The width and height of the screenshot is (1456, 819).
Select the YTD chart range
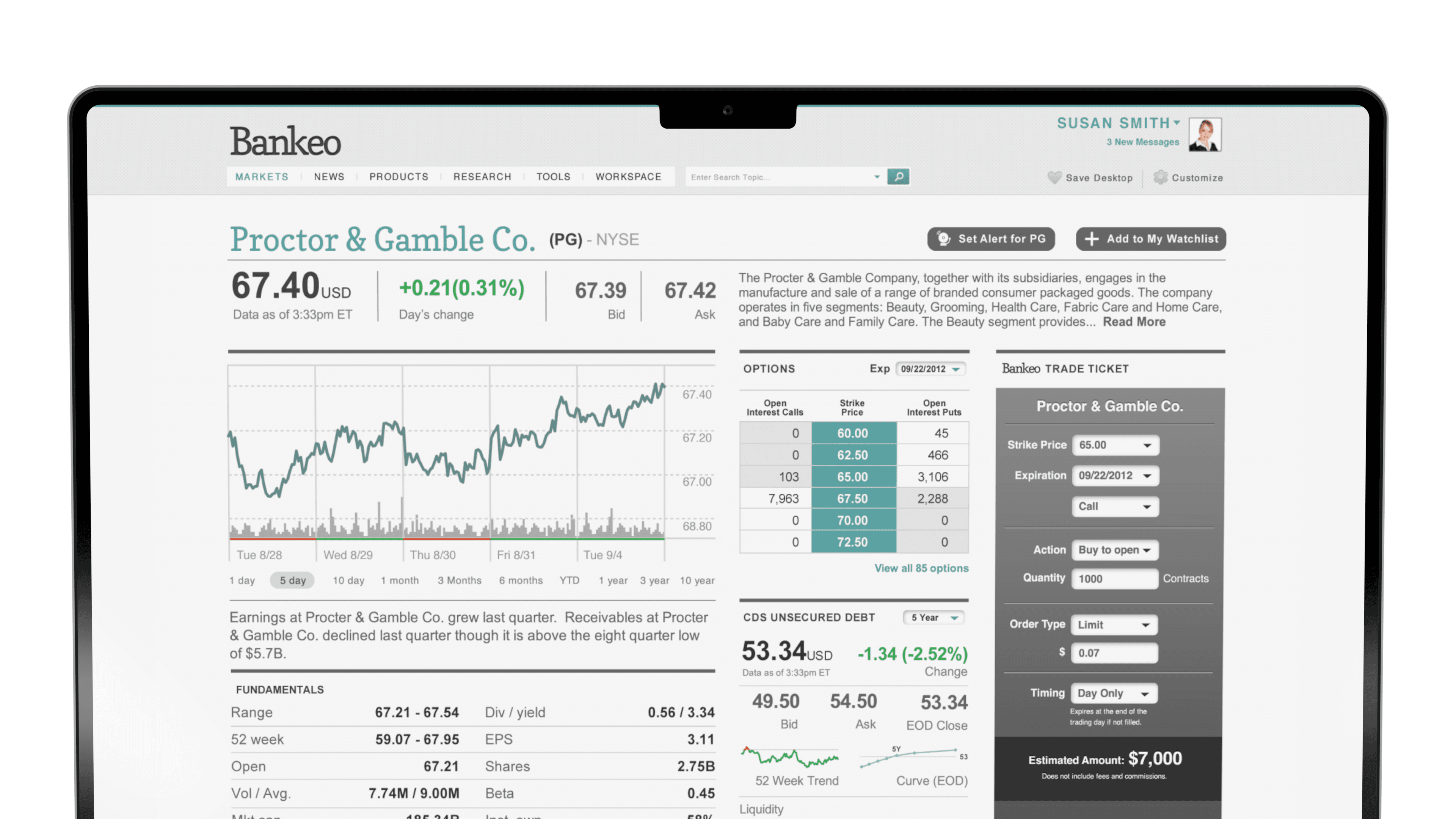coord(569,581)
